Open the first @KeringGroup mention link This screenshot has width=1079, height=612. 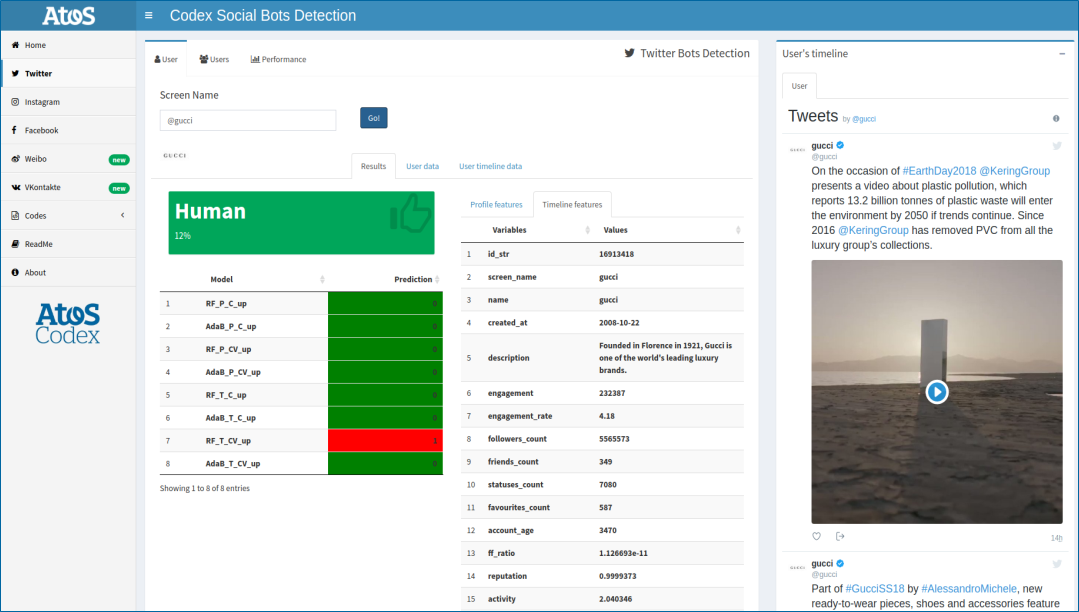[x=1014, y=171]
